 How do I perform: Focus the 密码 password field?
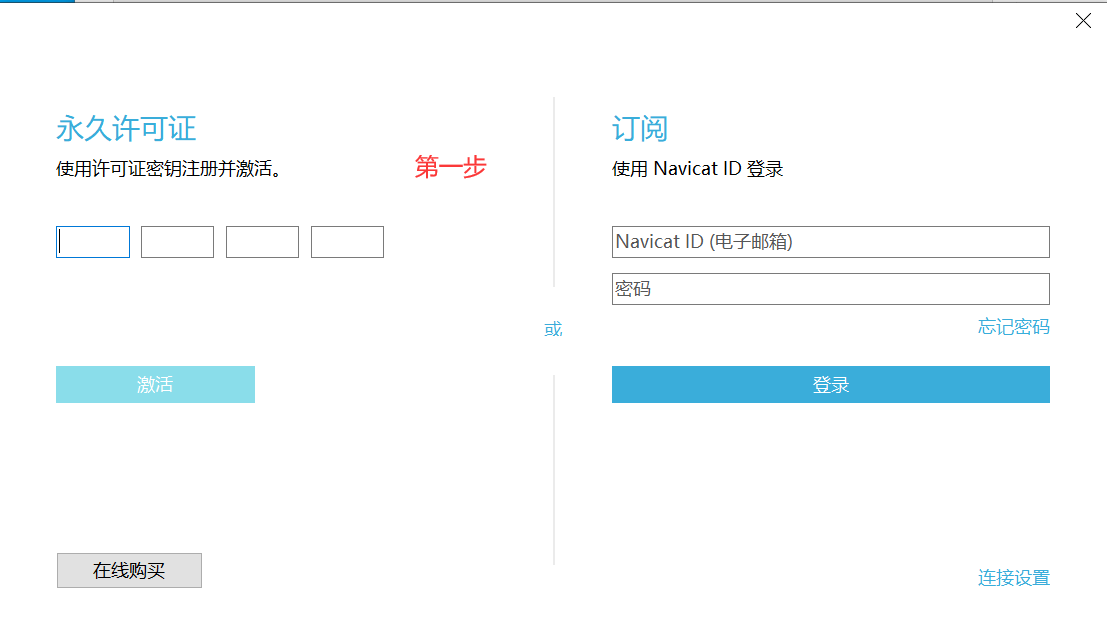830,289
